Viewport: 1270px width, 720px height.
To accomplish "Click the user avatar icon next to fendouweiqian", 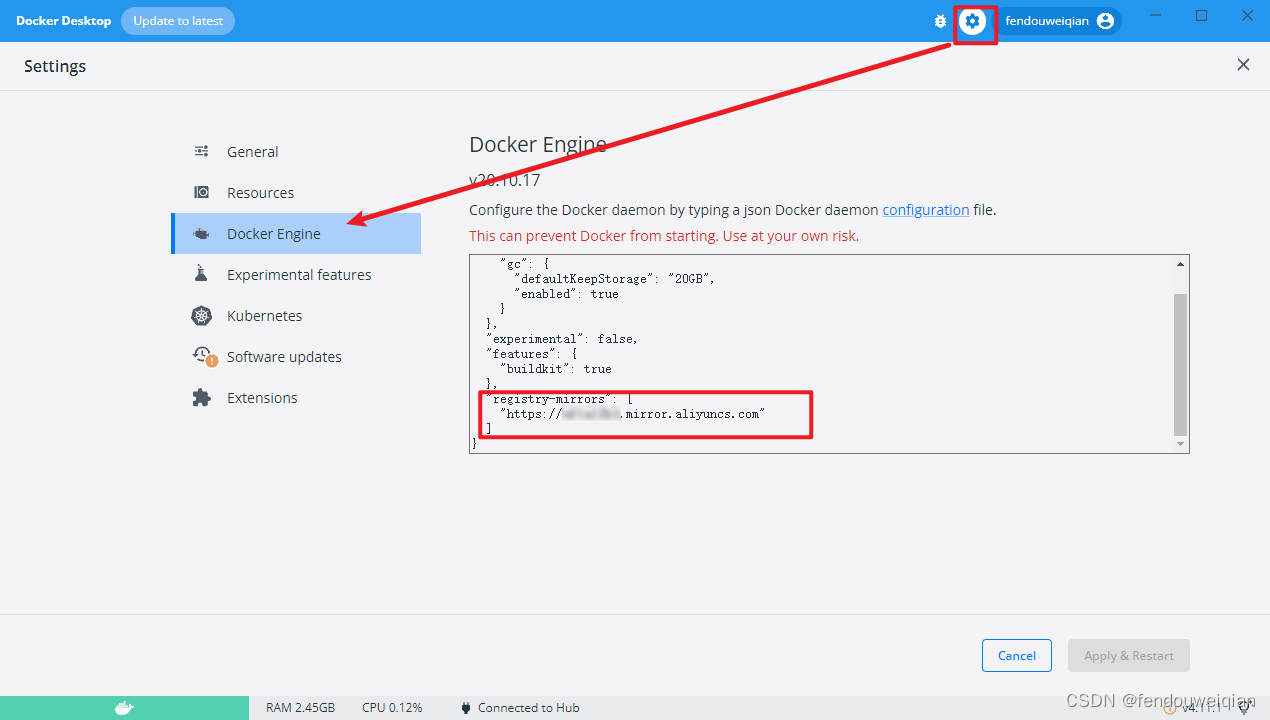I will click(x=1105, y=20).
